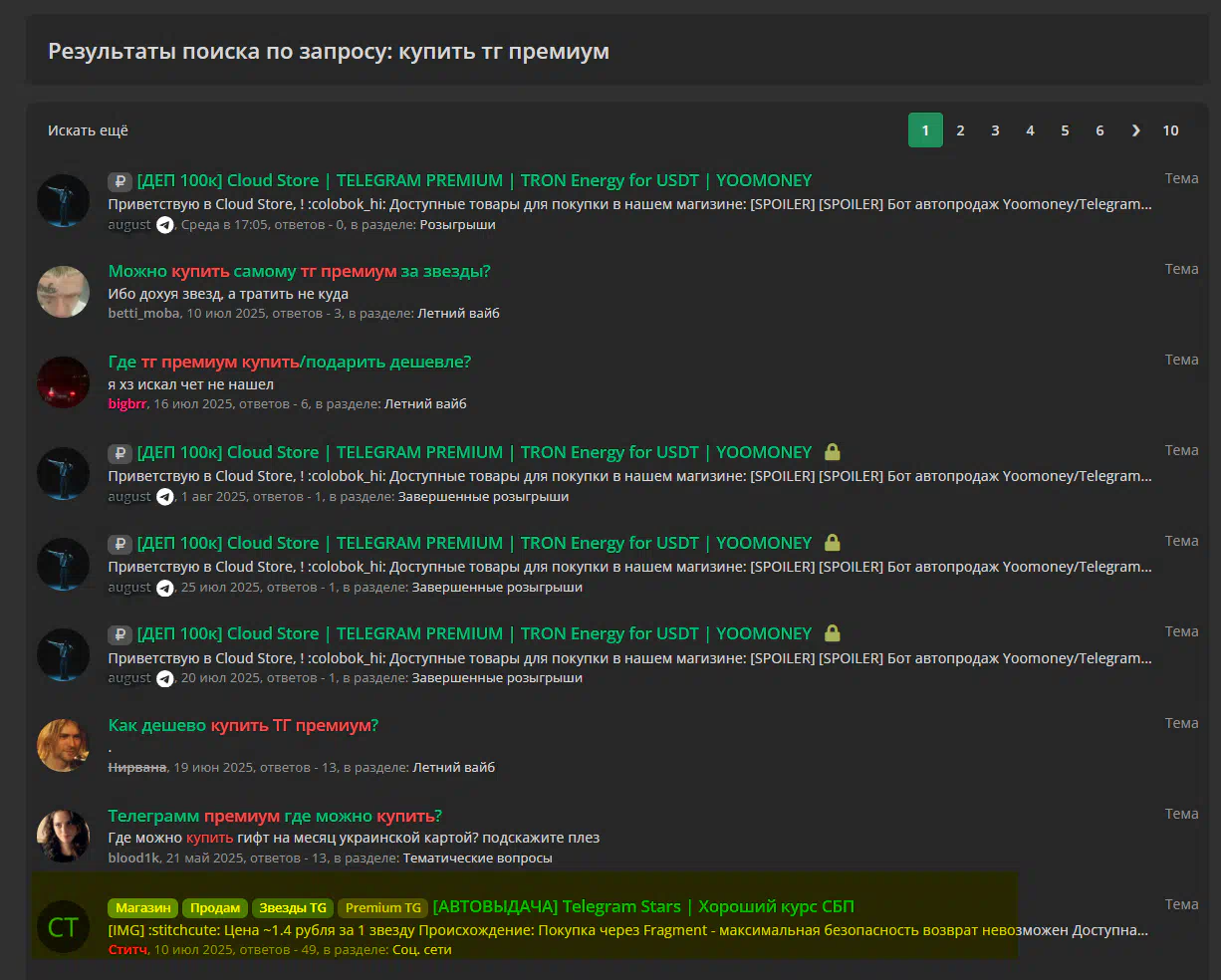The height and width of the screenshot is (980, 1221).
Task: Go to the next page with the chevron arrow
Action: tap(1135, 130)
